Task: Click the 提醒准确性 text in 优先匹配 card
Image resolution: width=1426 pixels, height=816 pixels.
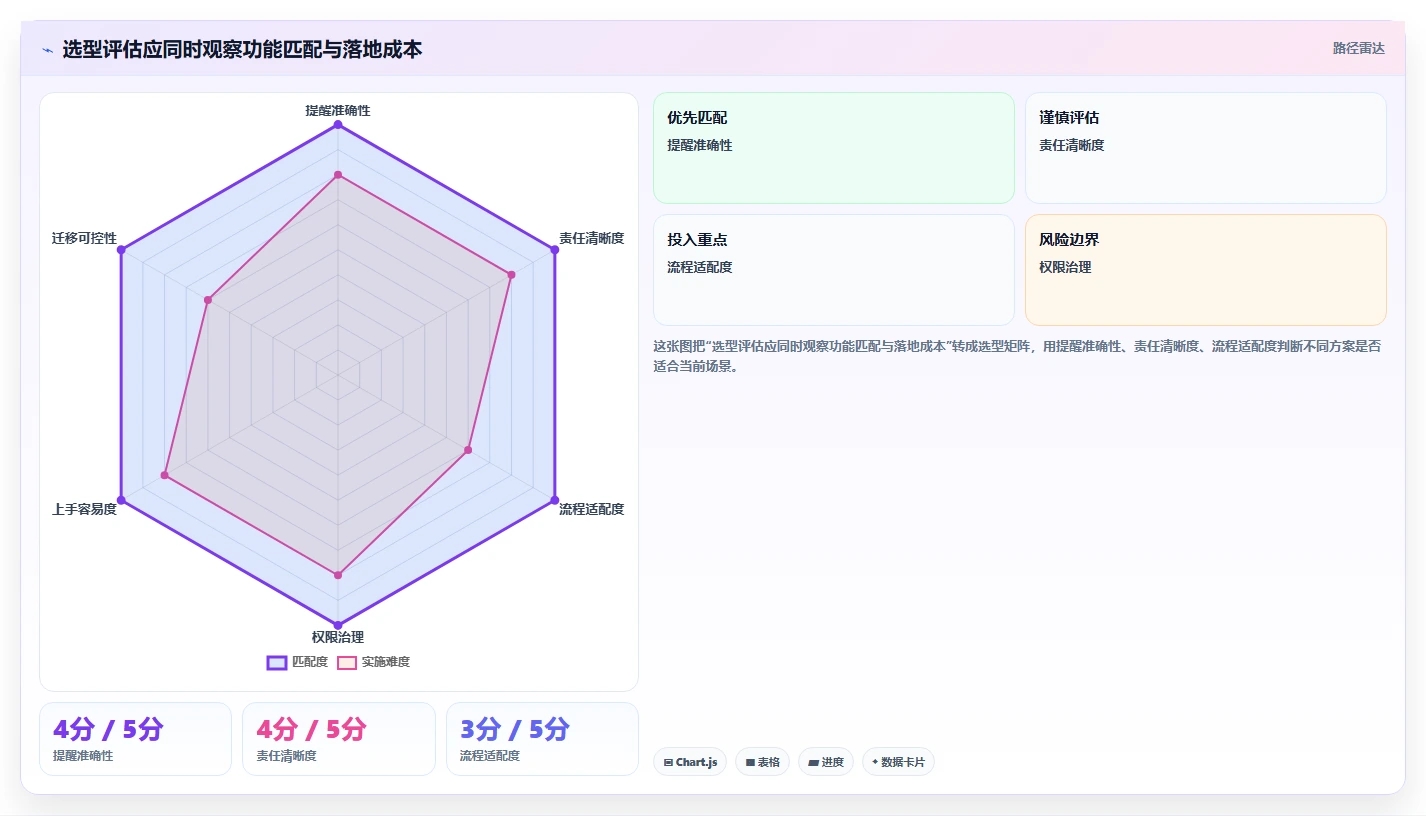Action: pos(700,145)
